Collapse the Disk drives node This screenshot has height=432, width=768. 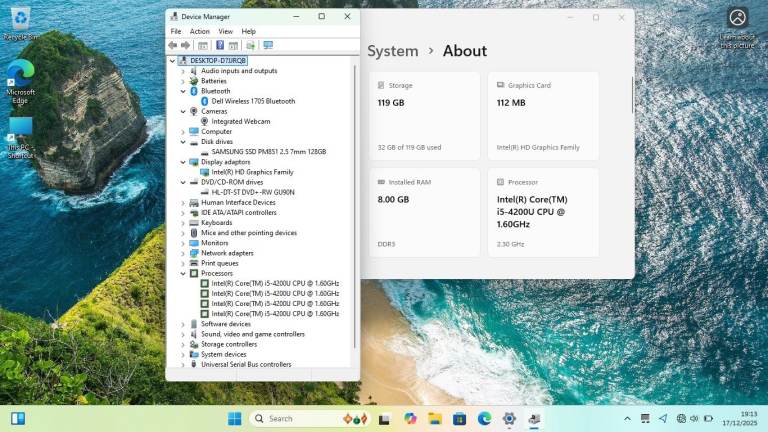pyautogui.click(x=183, y=141)
